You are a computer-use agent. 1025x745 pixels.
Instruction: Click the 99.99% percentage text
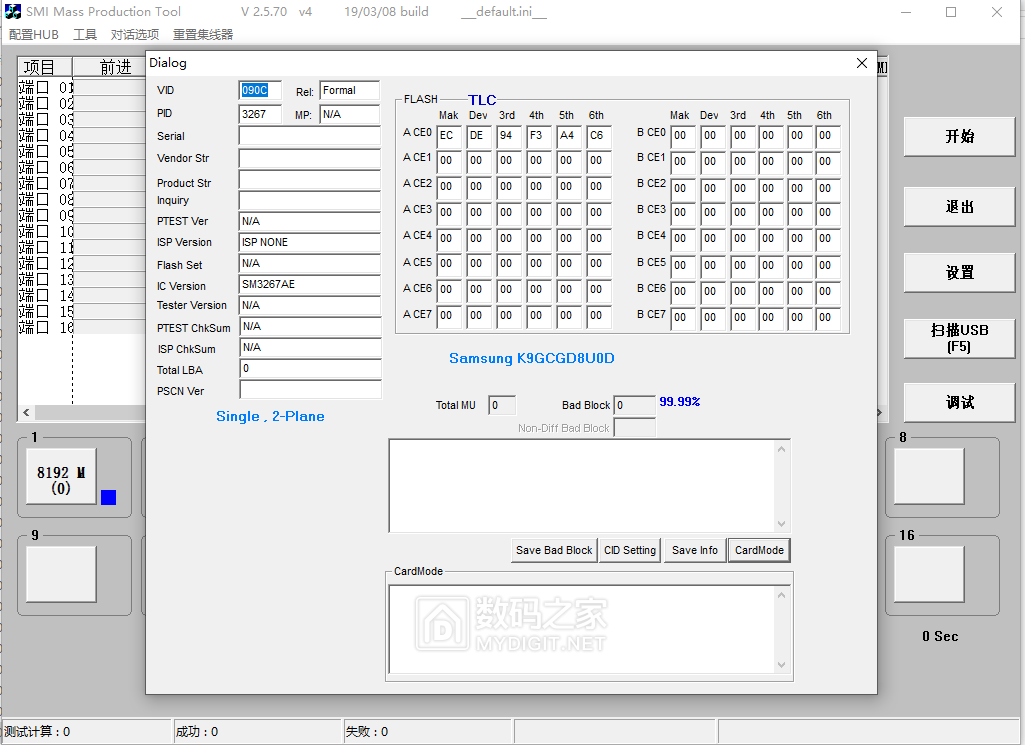point(679,401)
